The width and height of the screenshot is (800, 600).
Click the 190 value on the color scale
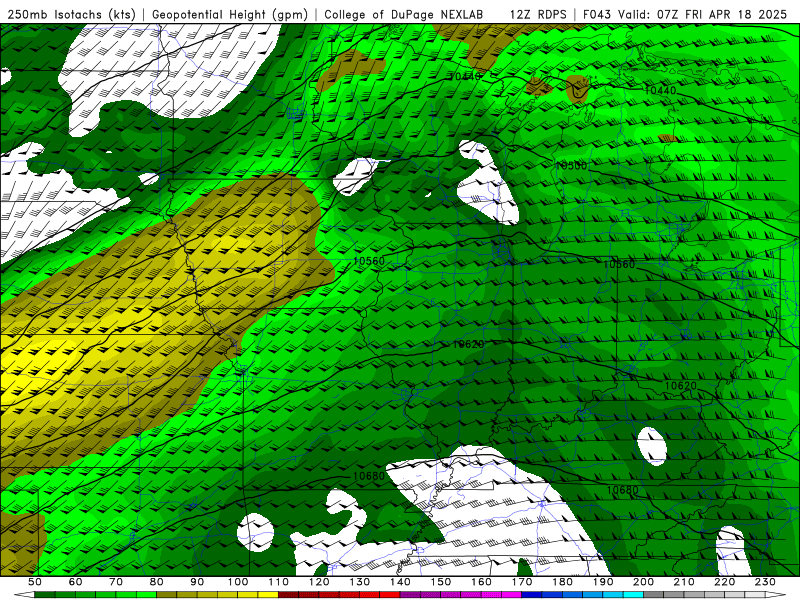pyautogui.click(x=603, y=582)
